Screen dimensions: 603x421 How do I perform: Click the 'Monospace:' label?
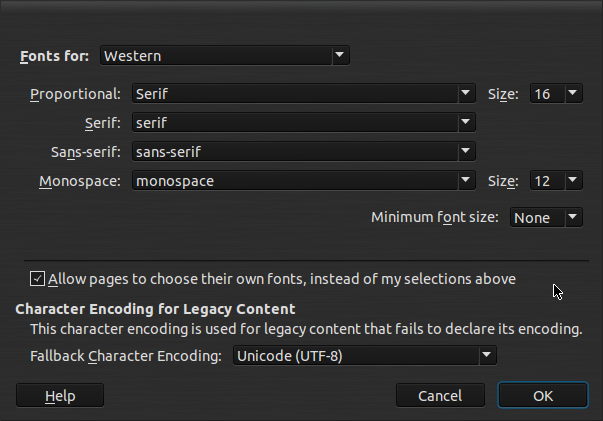pyautogui.click(x=80, y=182)
